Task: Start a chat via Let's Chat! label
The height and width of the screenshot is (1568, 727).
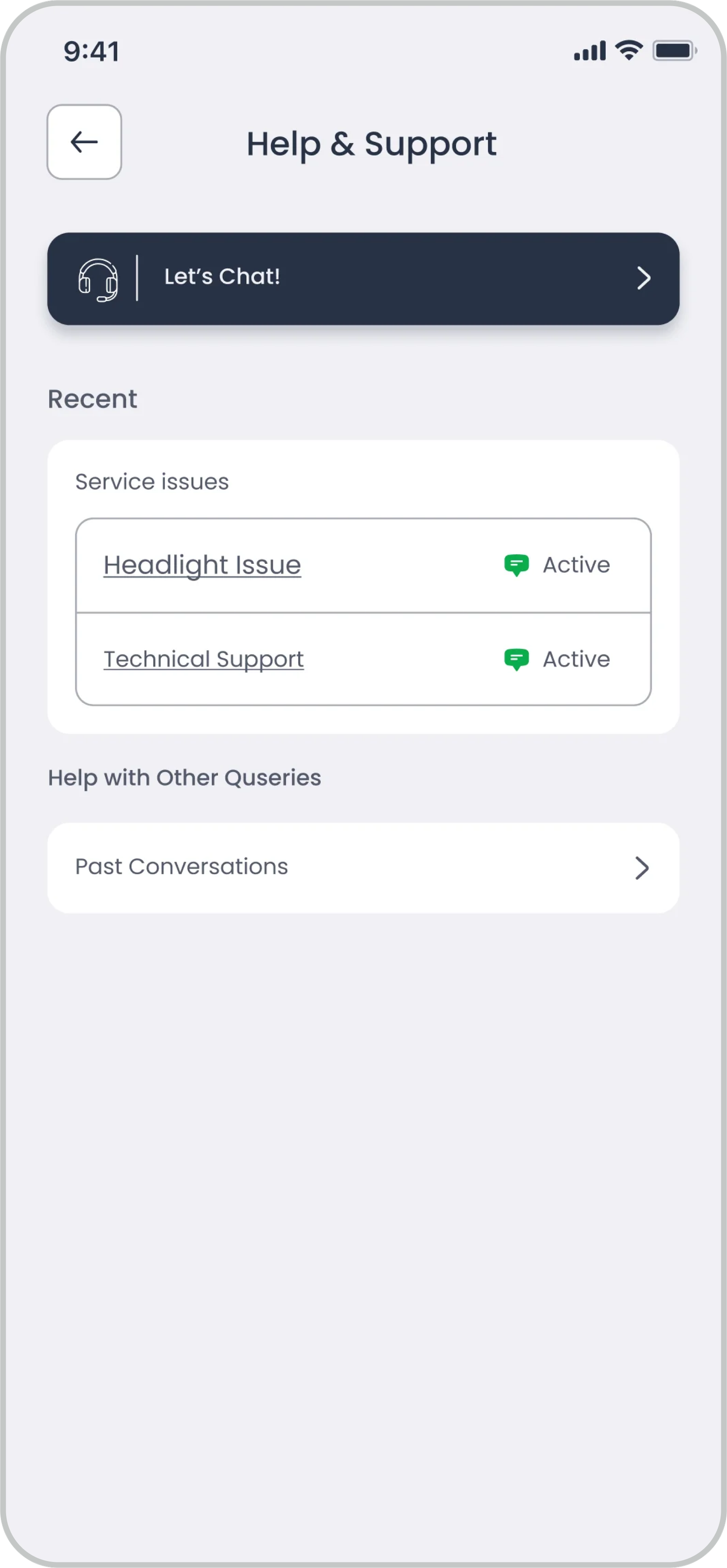Action: coord(222,277)
